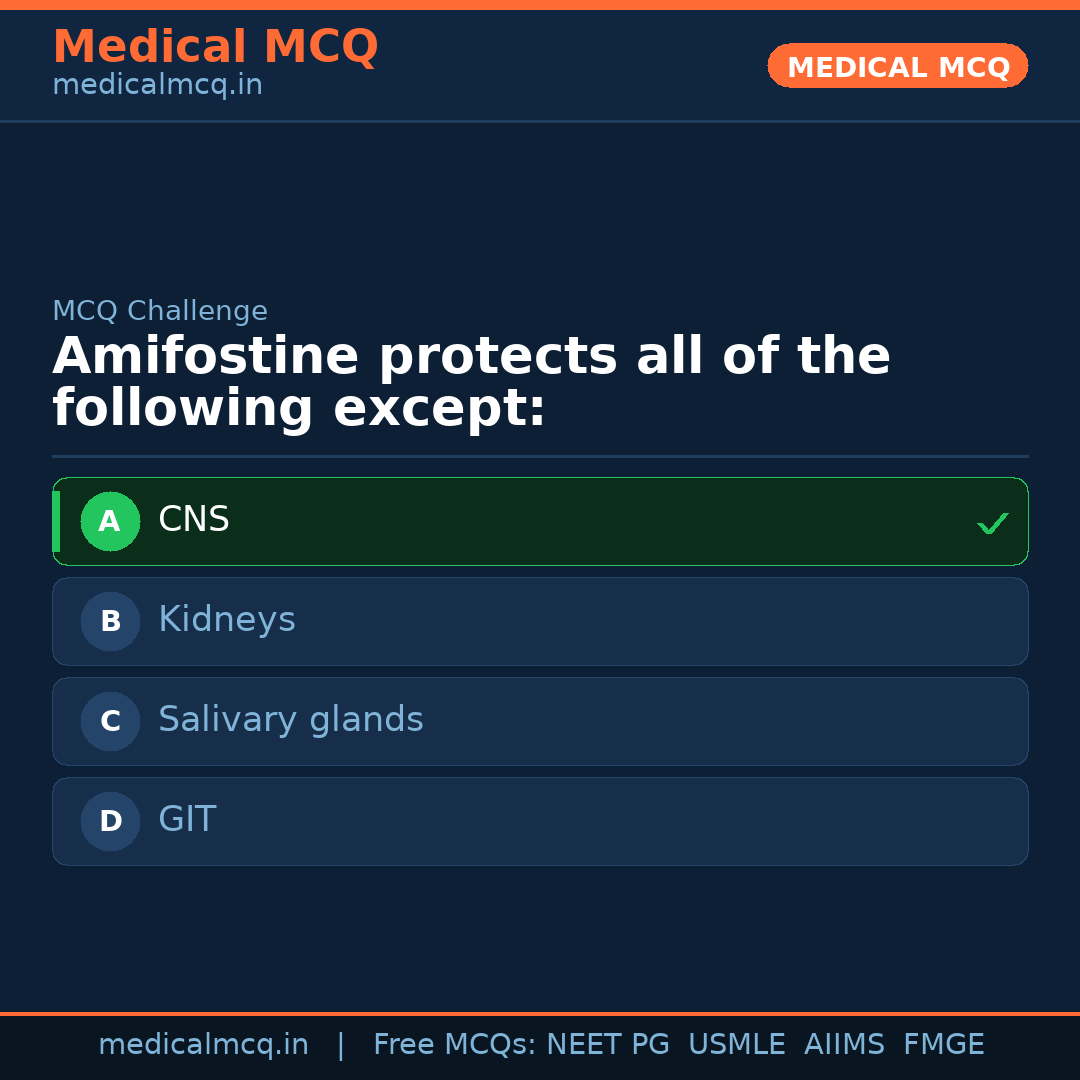Click the orange MEDICAL MCQ badge
Image resolution: width=1080 pixels, height=1080 pixels.
tap(897, 67)
